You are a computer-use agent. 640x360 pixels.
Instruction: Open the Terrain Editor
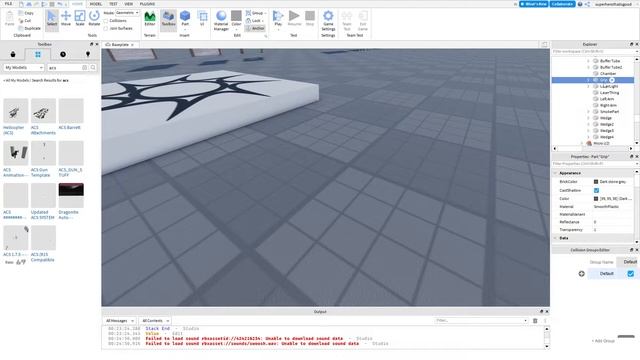(x=150, y=18)
